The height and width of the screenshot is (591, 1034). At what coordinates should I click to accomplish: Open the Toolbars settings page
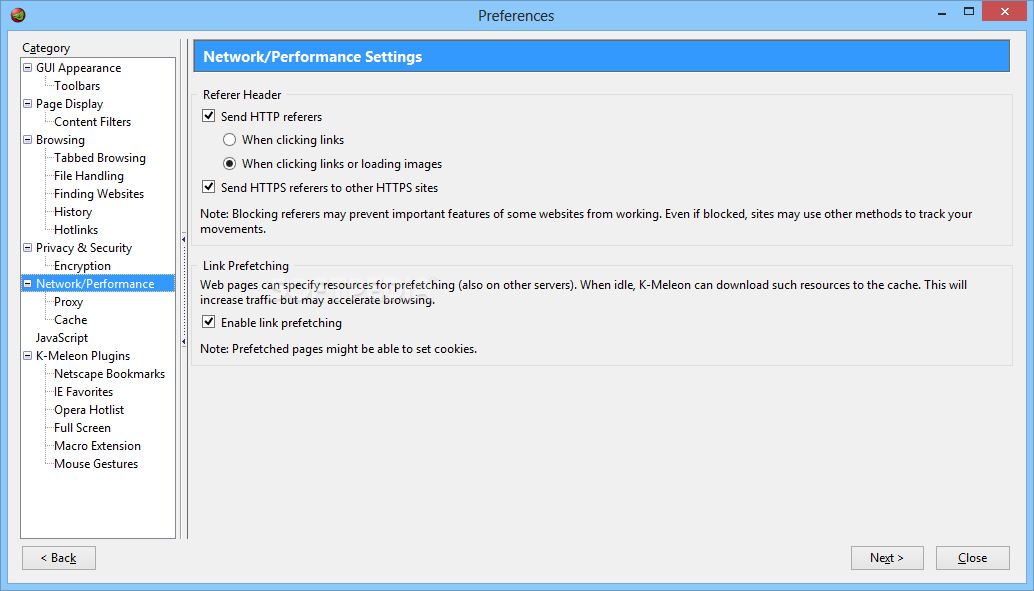[77, 86]
